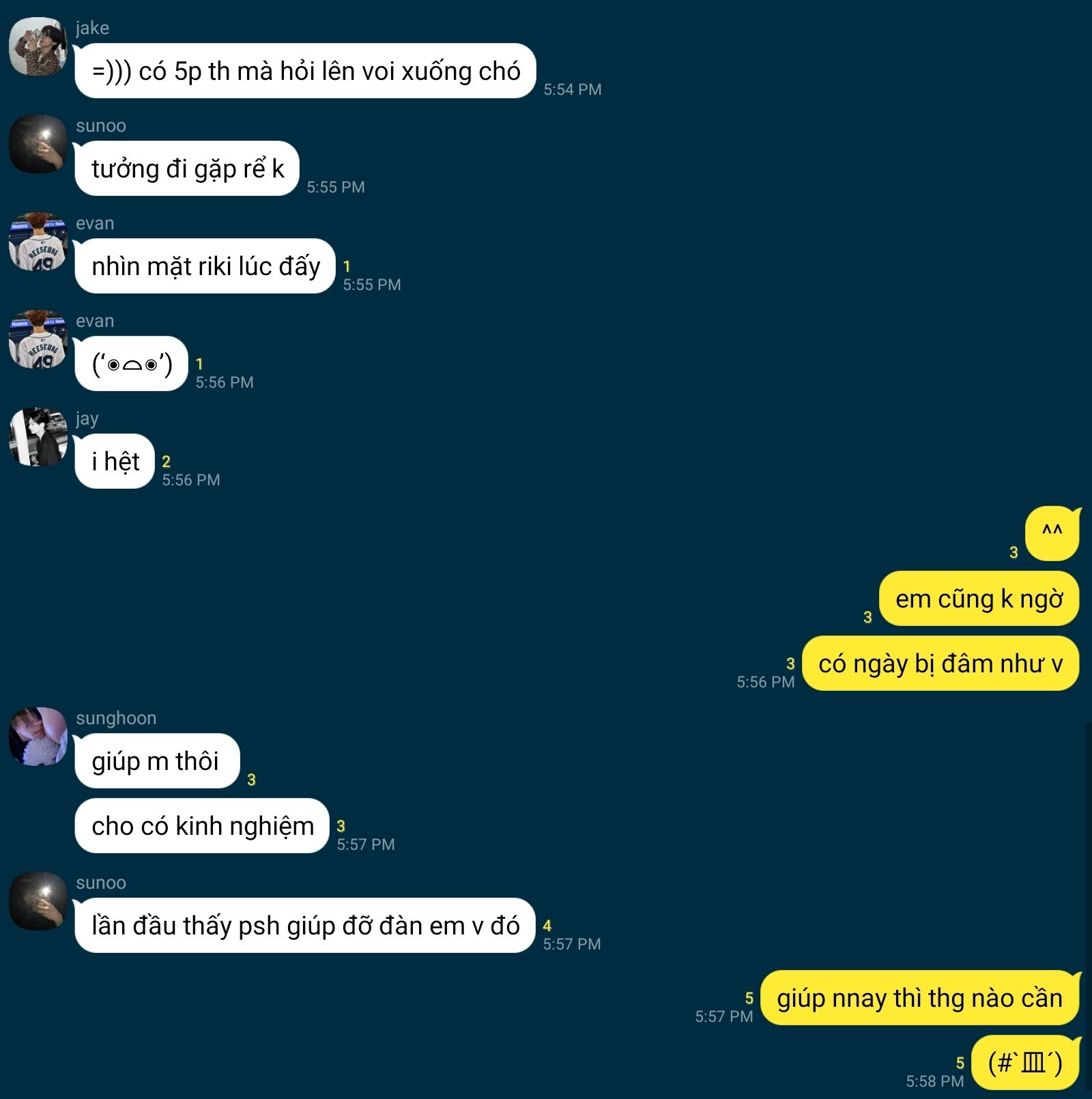1092x1099 pixels.
Task: Click the sunghoon sender name label
Action: [x=116, y=718]
